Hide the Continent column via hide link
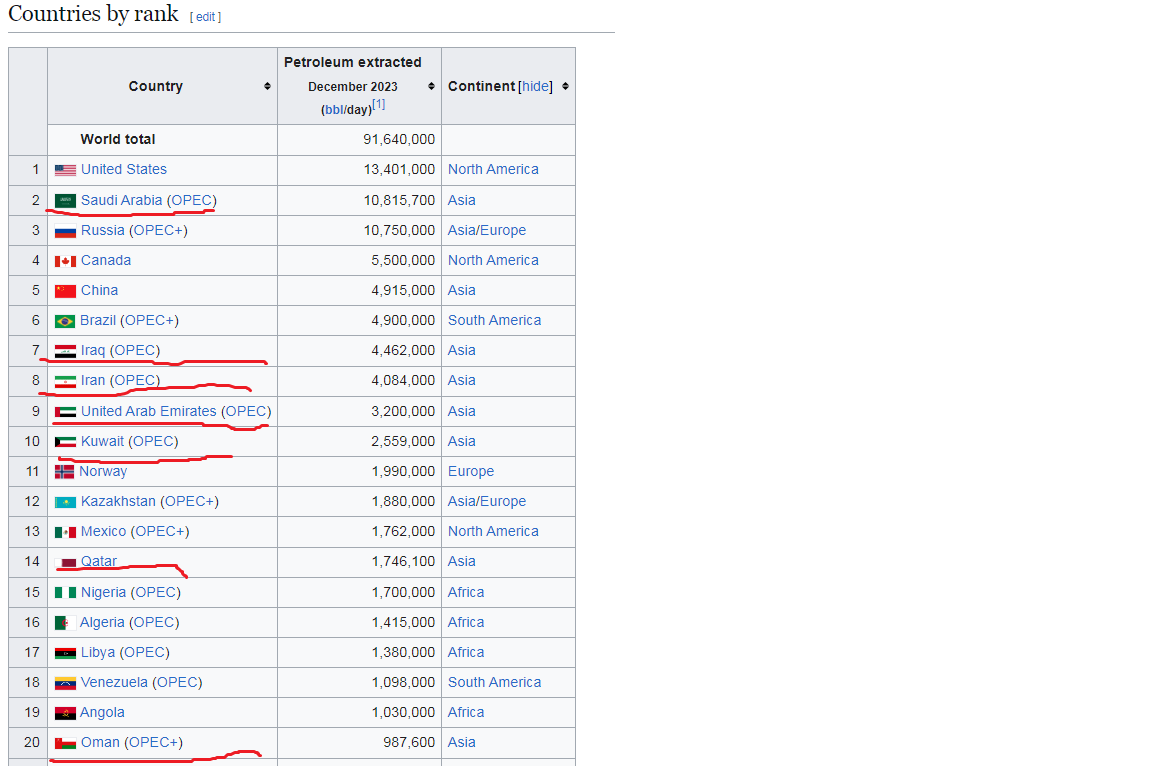The image size is (1152, 766). click(x=536, y=86)
